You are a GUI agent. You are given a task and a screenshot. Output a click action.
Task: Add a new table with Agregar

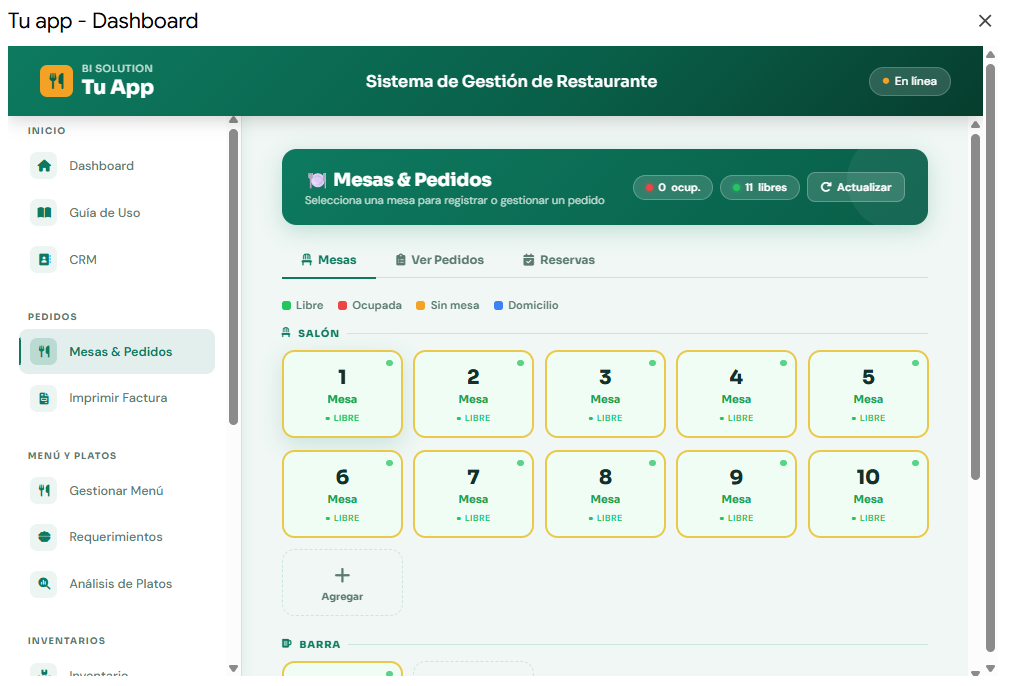(342, 582)
